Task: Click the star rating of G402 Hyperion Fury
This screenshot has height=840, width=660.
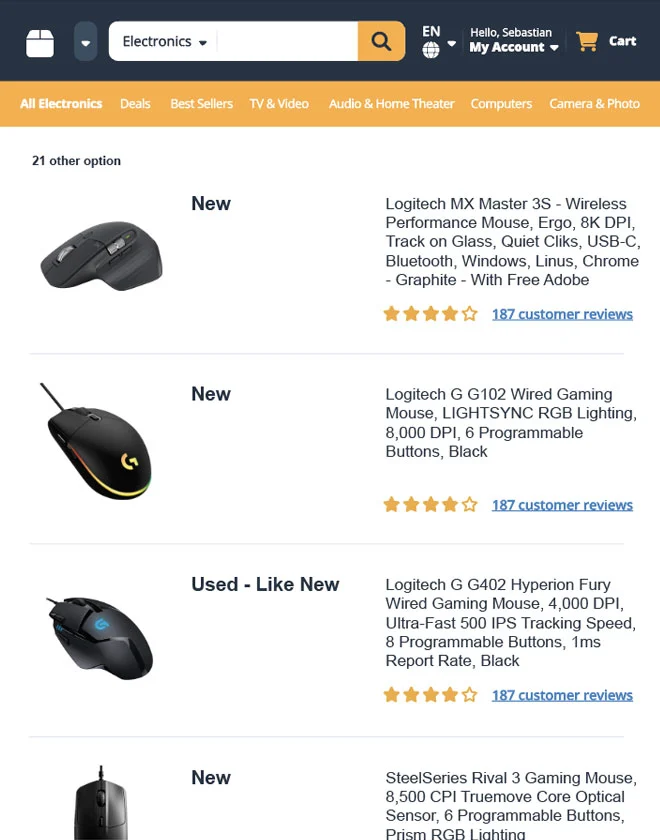Action: coord(430,695)
